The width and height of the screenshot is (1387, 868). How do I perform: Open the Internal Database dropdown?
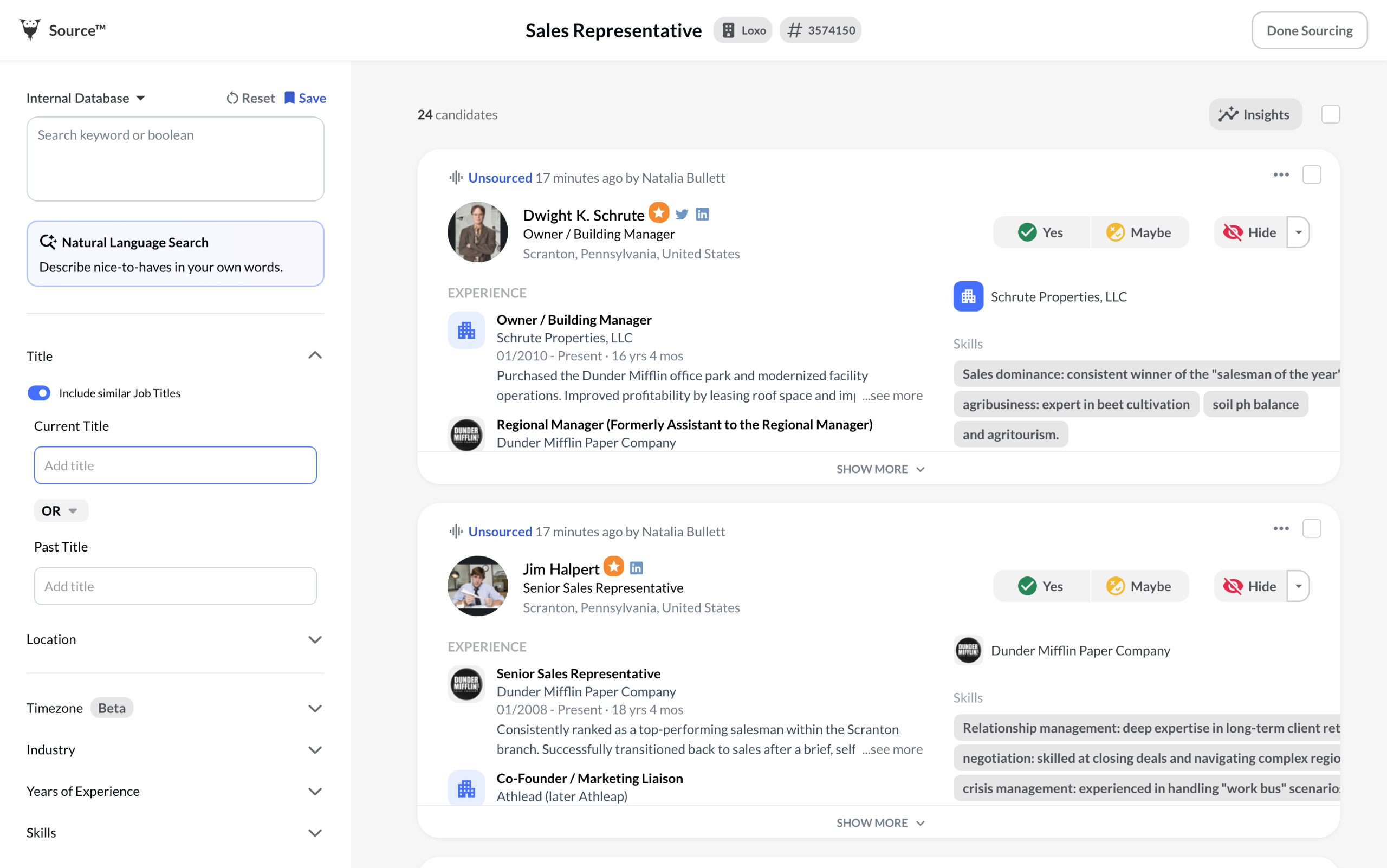pos(86,98)
